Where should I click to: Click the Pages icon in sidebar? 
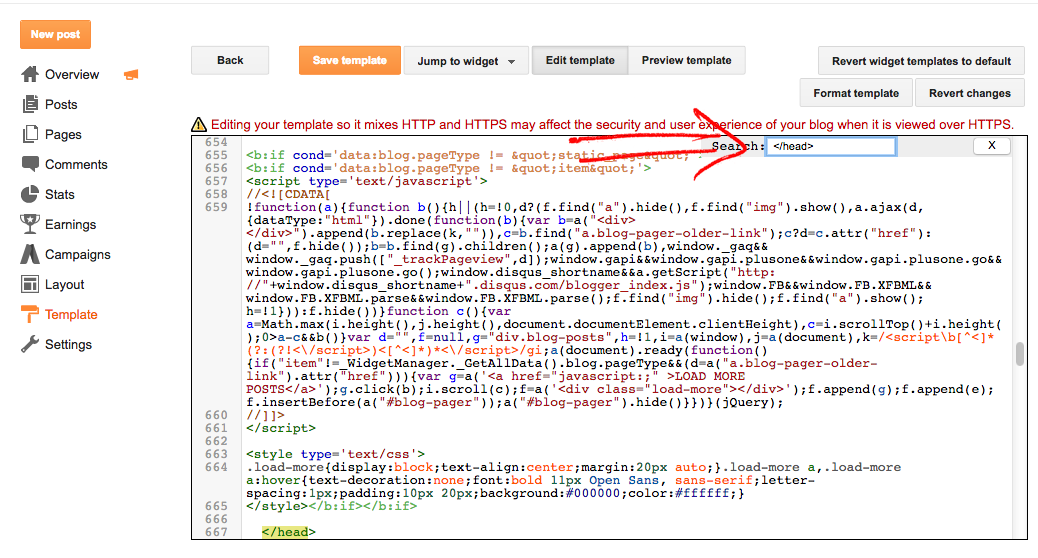coord(30,134)
